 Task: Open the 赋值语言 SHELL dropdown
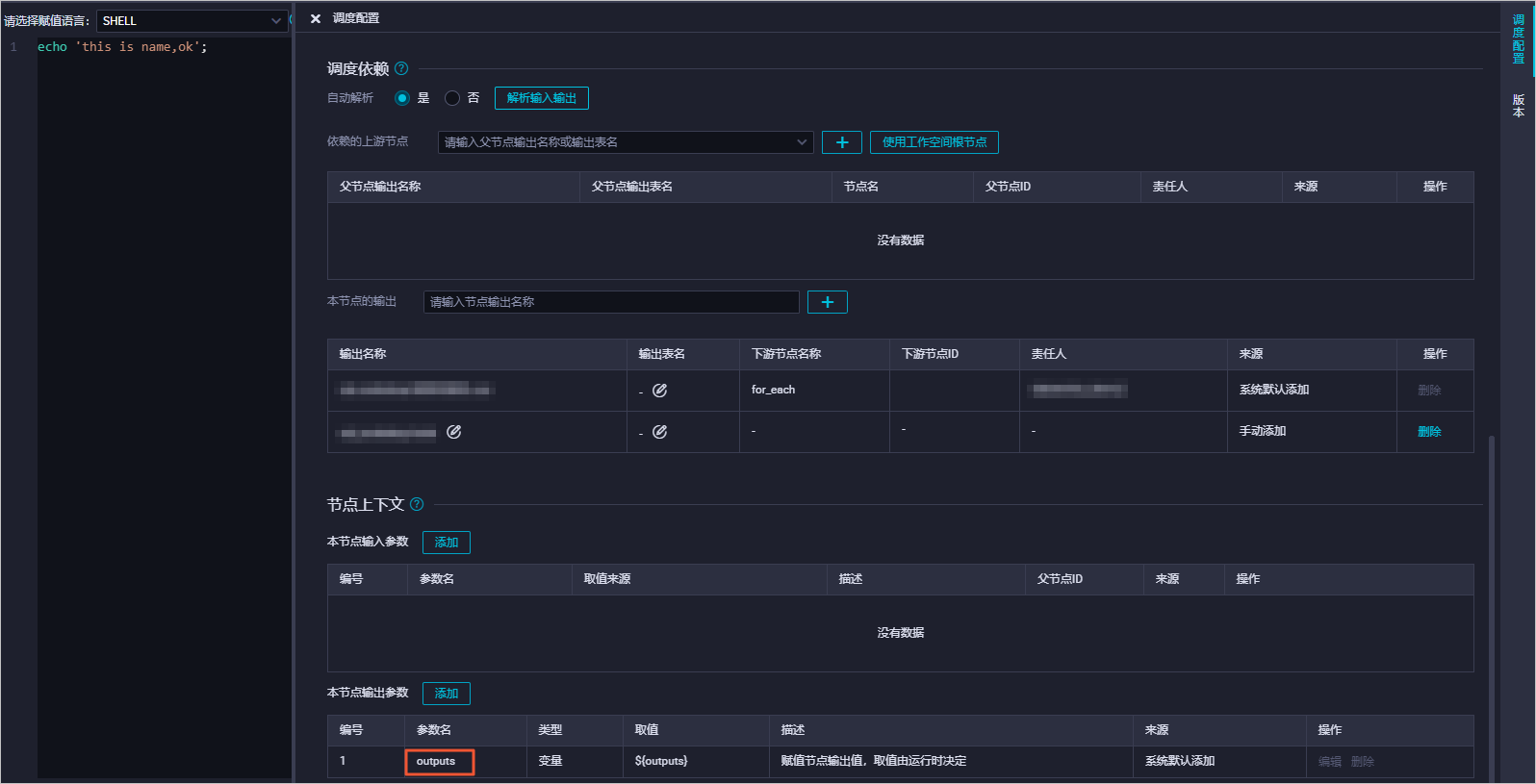(192, 20)
